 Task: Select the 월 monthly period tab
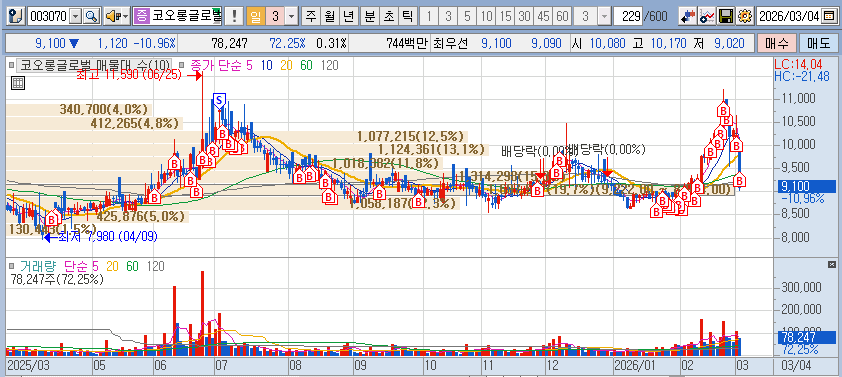click(x=329, y=17)
